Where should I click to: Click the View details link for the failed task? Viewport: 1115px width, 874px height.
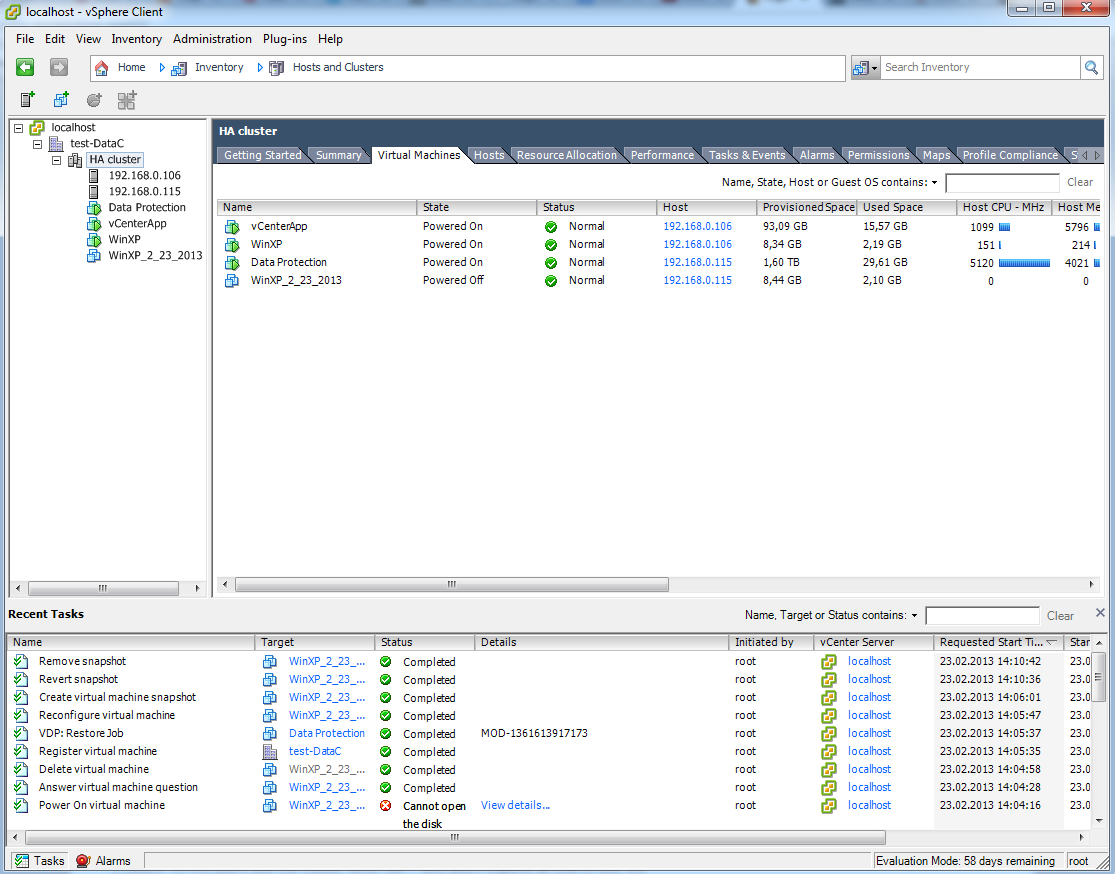click(x=516, y=806)
